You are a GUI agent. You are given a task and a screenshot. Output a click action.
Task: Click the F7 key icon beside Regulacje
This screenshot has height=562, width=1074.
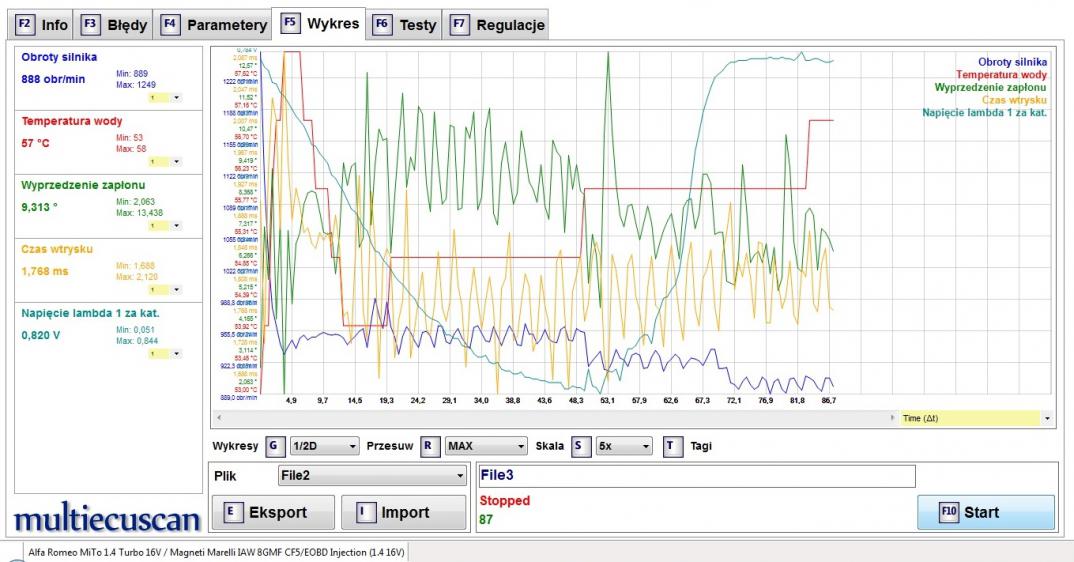pyautogui.click(x=459, y=25)
